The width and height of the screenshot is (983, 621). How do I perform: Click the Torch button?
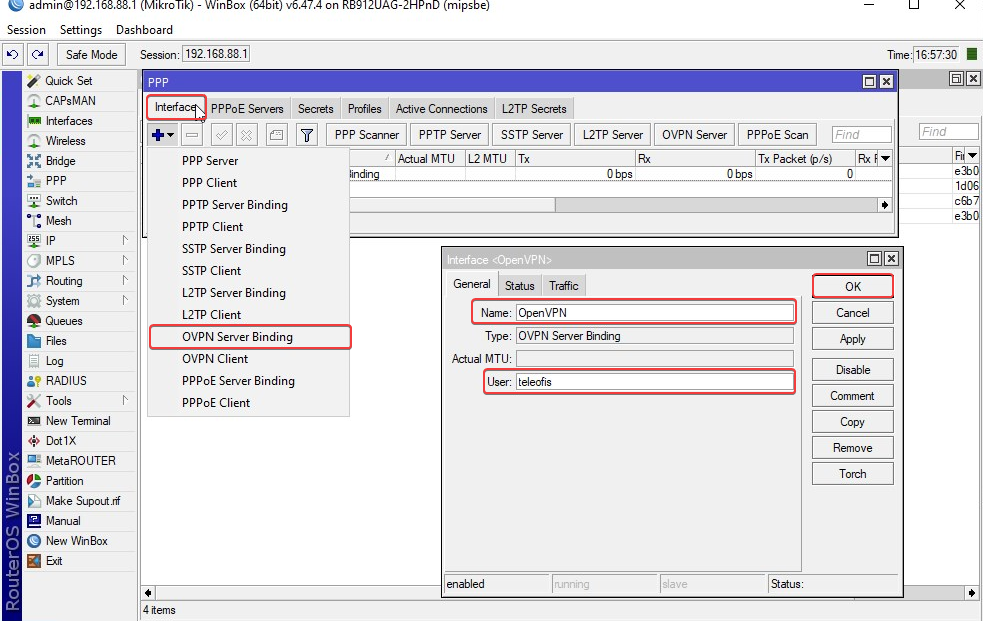coord(853,474)
